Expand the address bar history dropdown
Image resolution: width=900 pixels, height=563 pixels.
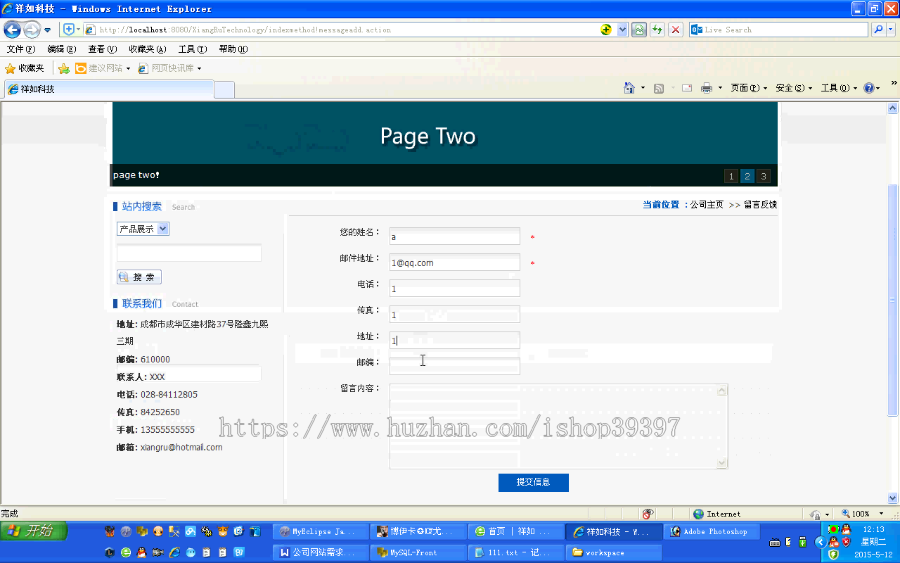click(x=622, y=30)
